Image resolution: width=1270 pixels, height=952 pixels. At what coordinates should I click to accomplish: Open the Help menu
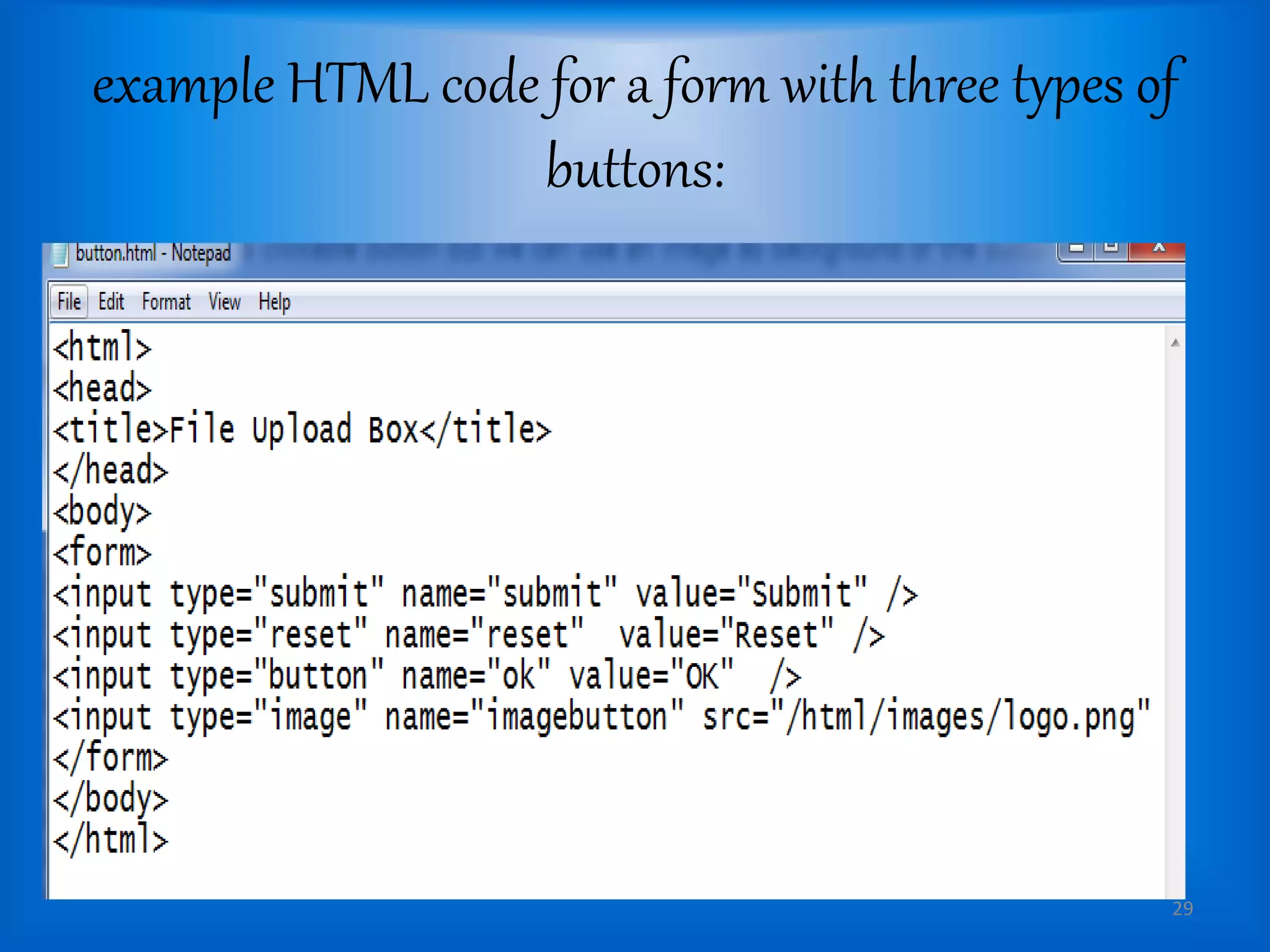coord(274,302)
